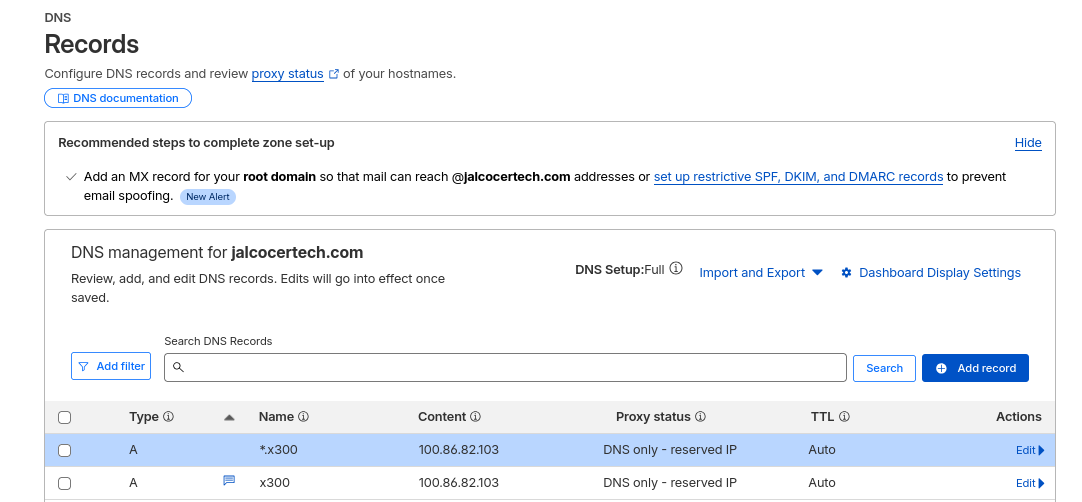Click the Search button
Screen dimensions: 1082x502
coord(885,368)
